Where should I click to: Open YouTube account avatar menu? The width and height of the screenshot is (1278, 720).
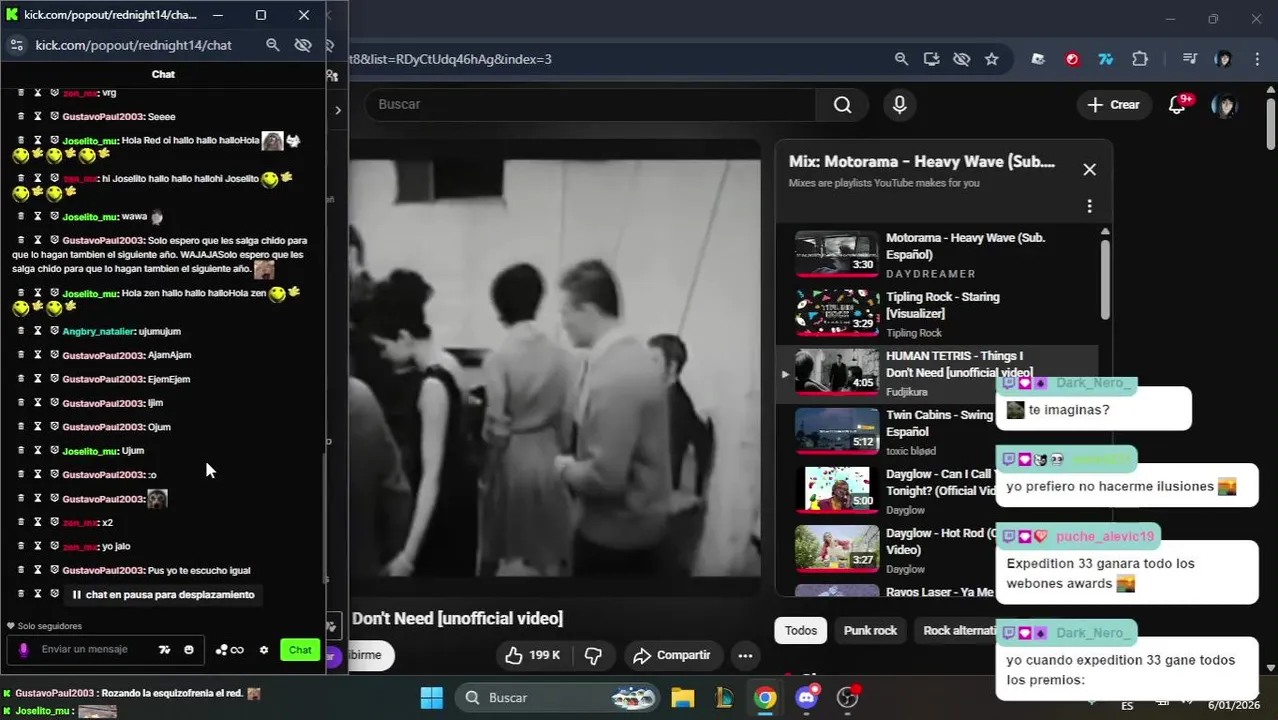tap(1224, 105)
